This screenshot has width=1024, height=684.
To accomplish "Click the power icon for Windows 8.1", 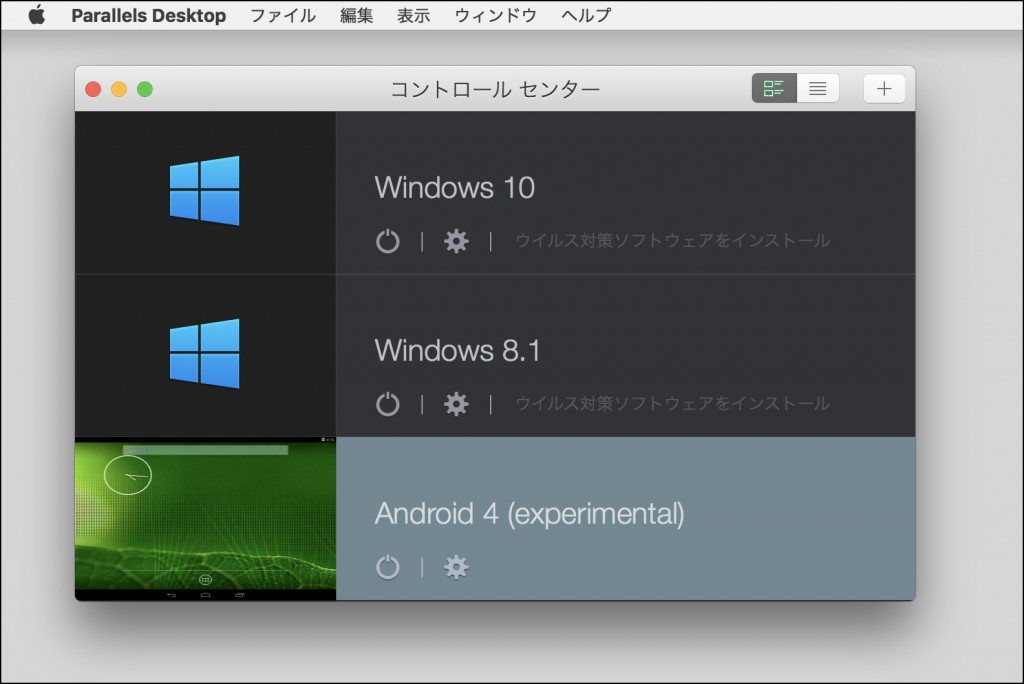I will pos(387,404).
